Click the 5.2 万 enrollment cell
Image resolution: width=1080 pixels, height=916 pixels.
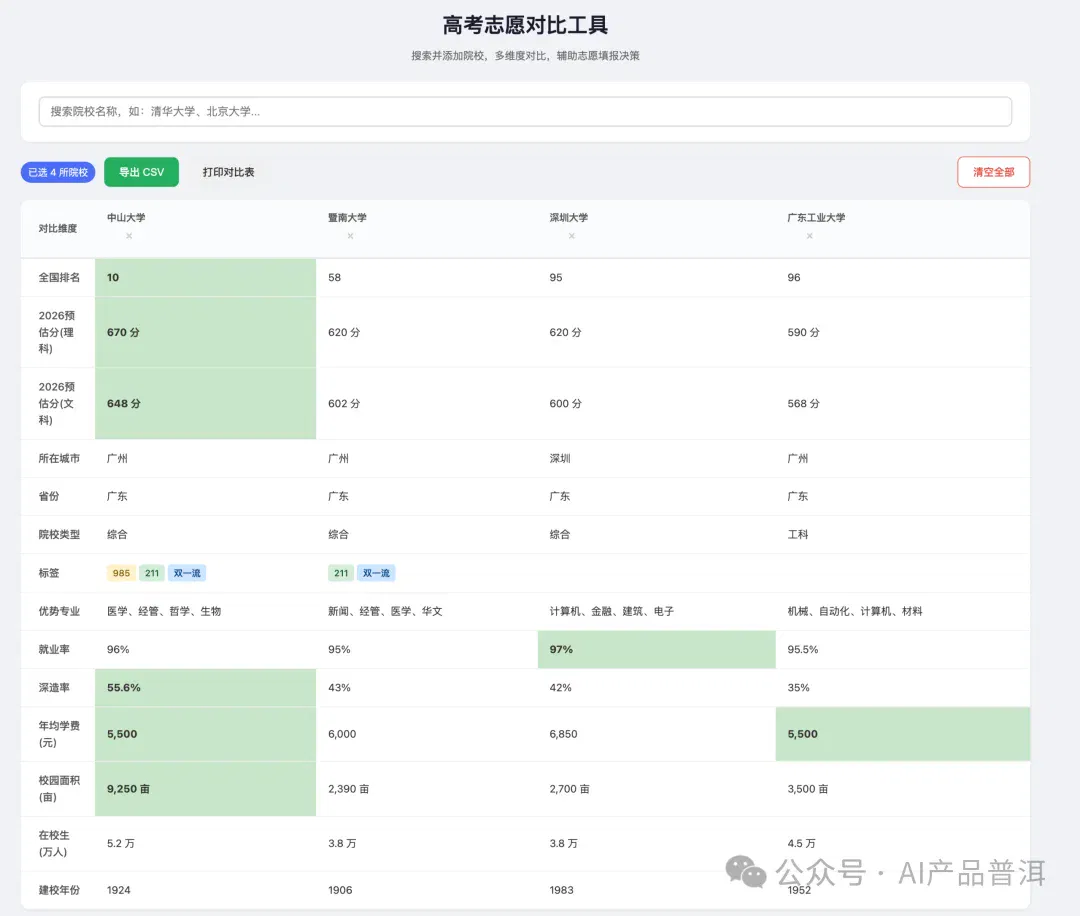(205, 844)
